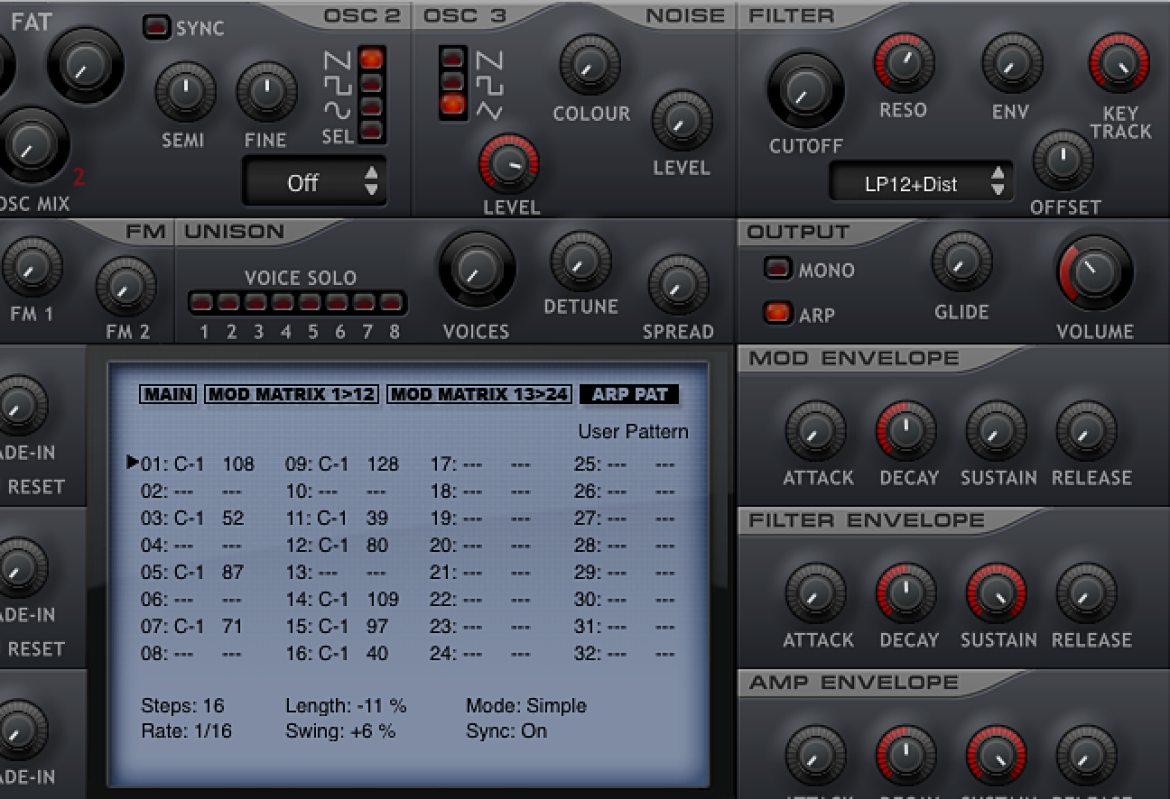Click the 'Rate: 1/16' value
The height and width of the screenshot is (799, 1170).
pyautogui.click(x=187, y=731)
